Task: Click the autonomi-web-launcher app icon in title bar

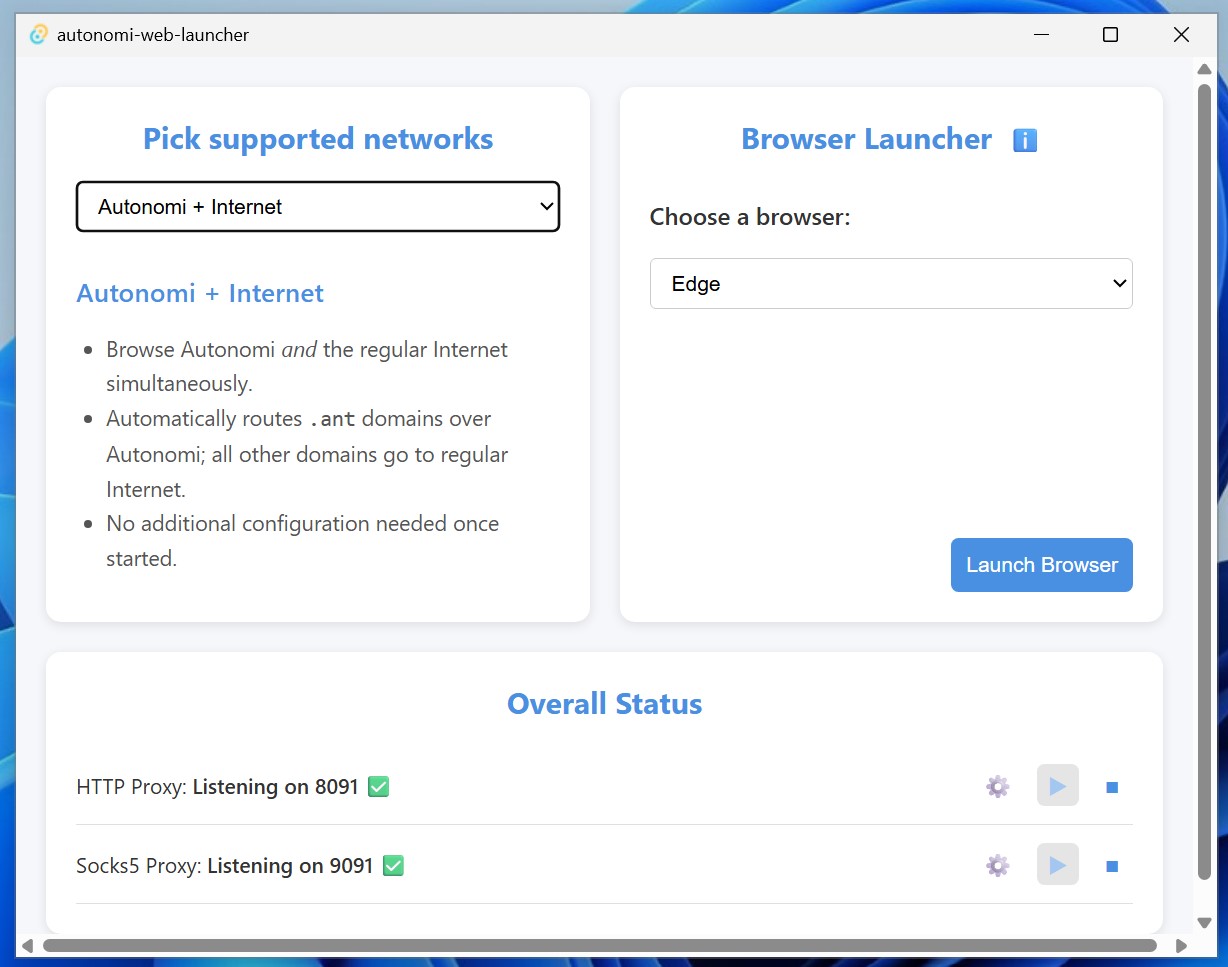Action: click(39, 35)
